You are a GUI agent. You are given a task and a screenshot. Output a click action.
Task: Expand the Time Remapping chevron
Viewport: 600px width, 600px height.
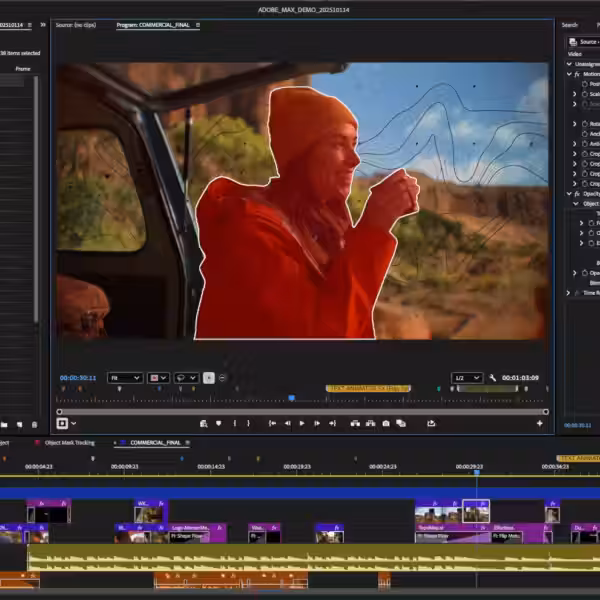click(x=568, y=293)
